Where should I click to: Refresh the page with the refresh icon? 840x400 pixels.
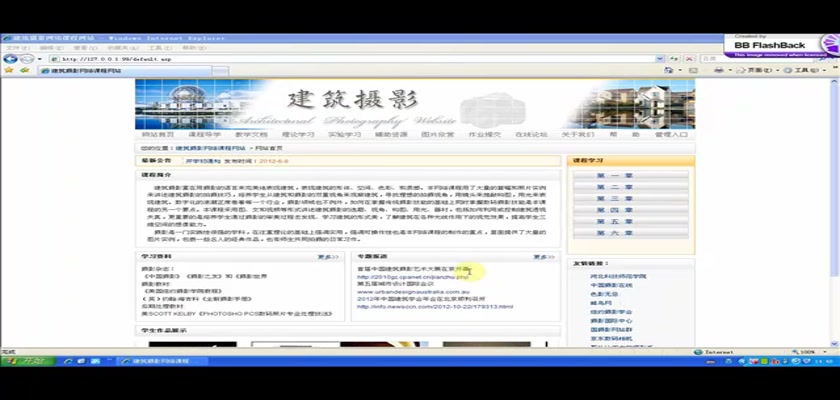[x=674, y=59]
